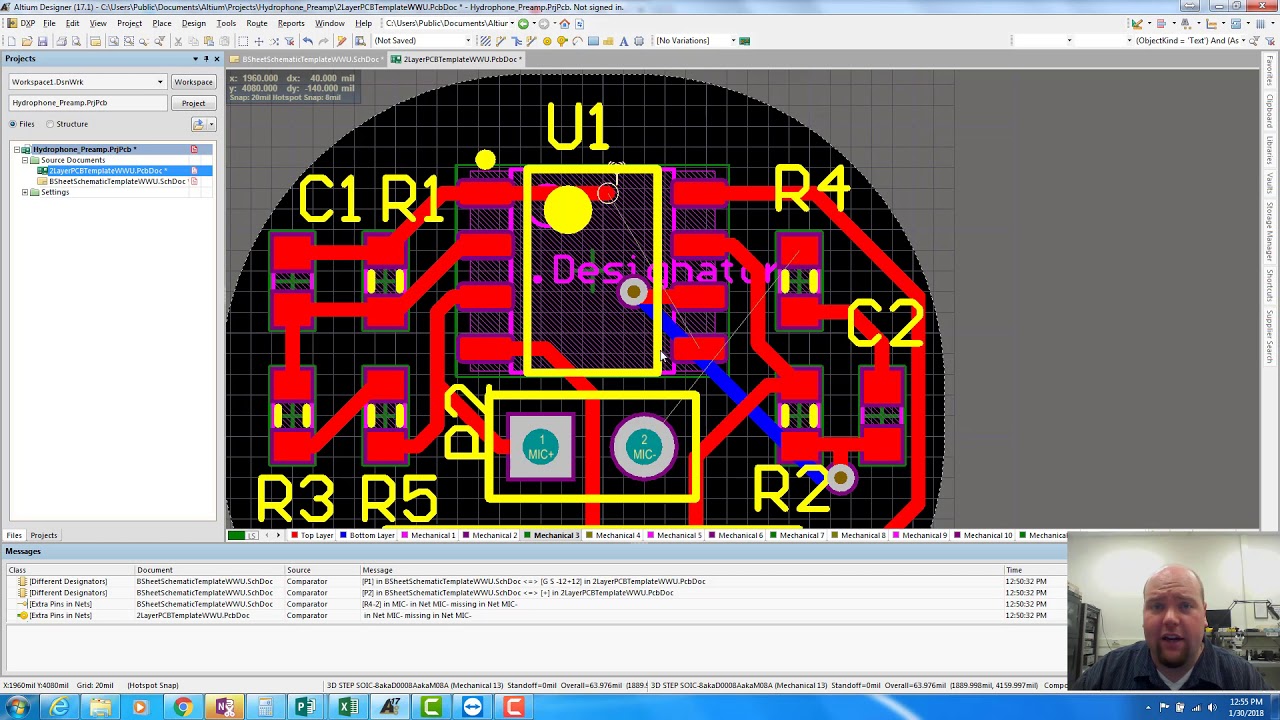The height and width of the screenshot is (720, 1280).
Task: Open the file path address dropdown
Action: tap(512, 24)
